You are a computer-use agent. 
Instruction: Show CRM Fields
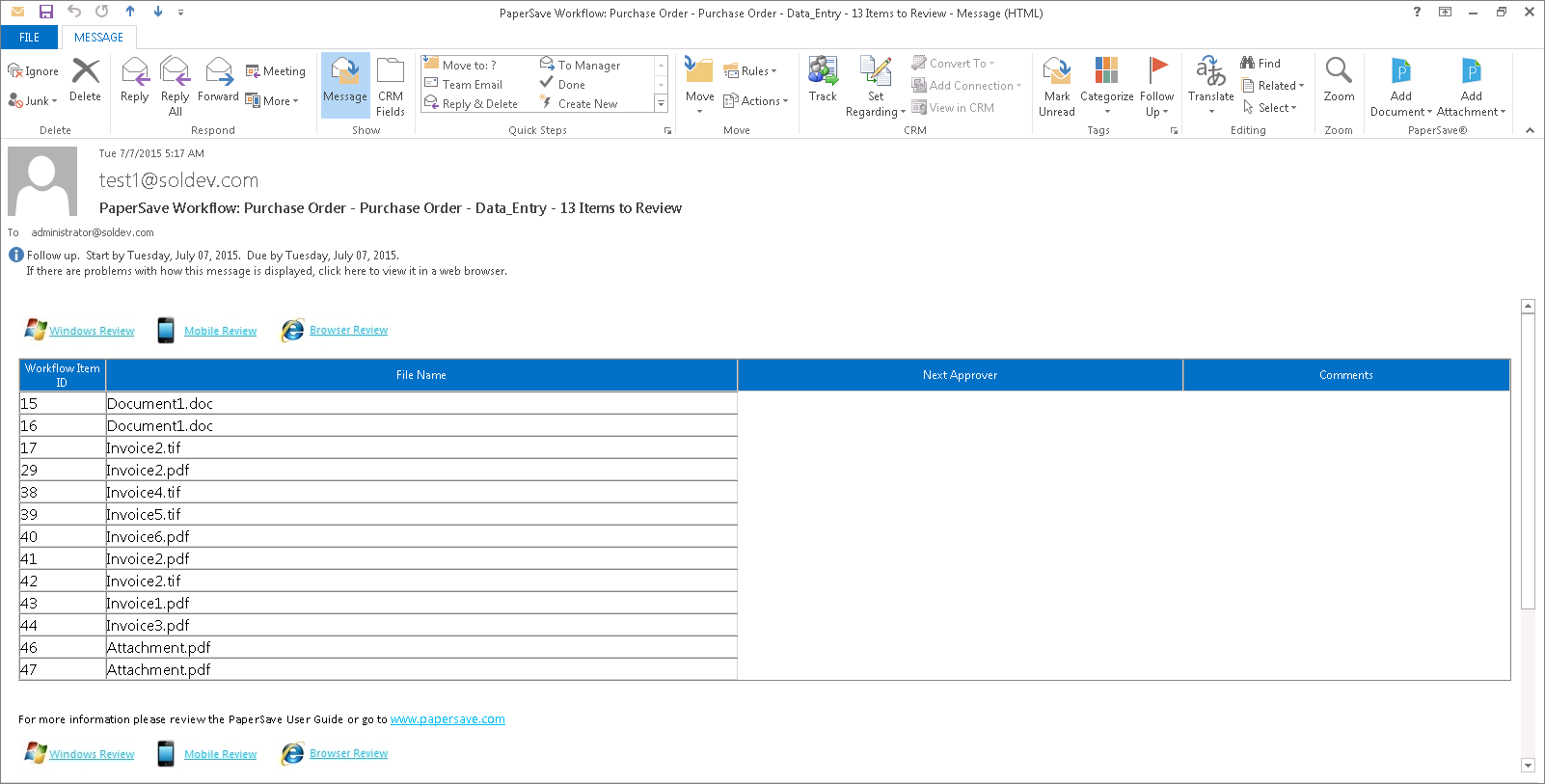coord(391,86)
